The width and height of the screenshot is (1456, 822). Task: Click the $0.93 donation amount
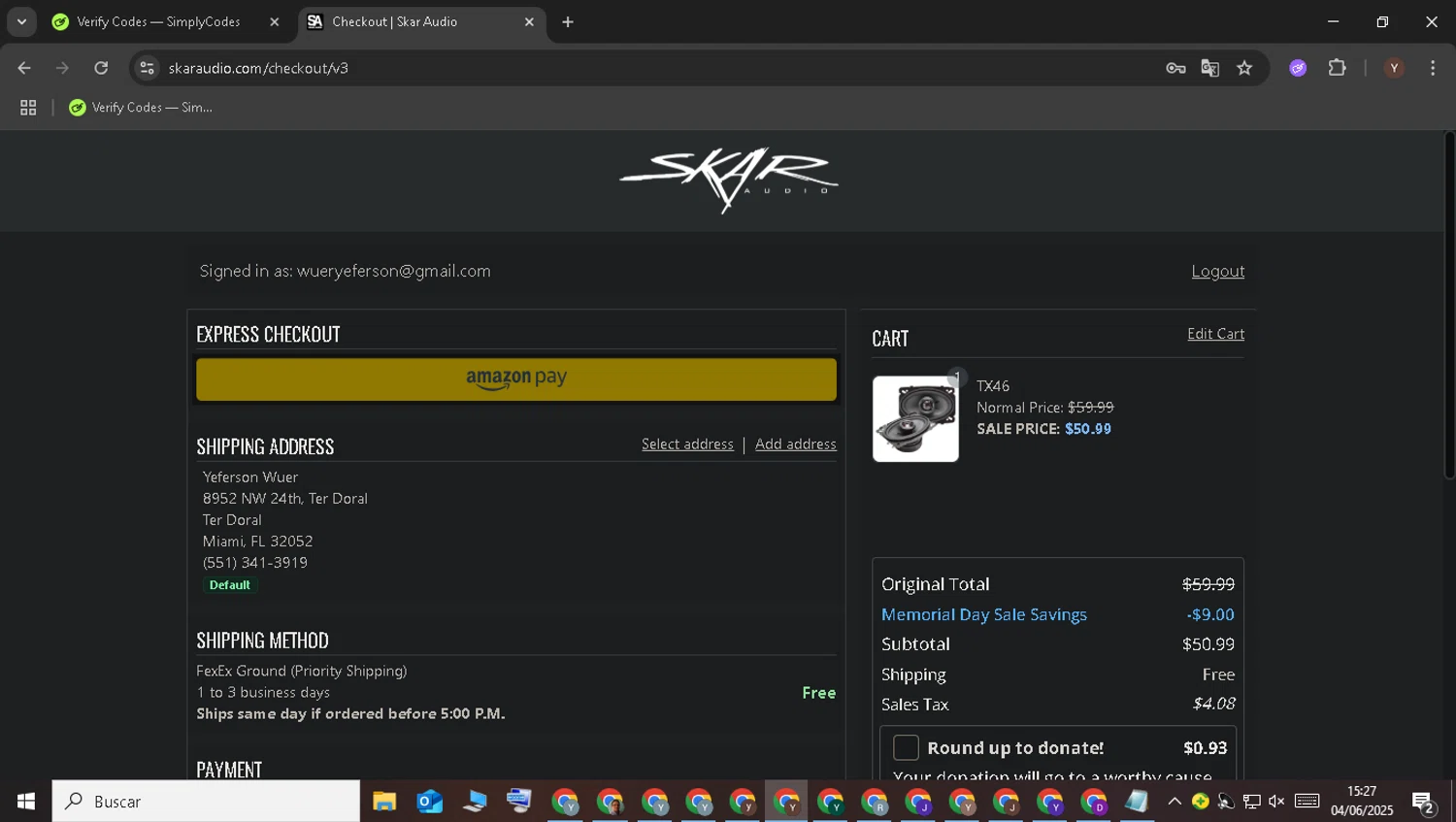tap(1205, 747)
